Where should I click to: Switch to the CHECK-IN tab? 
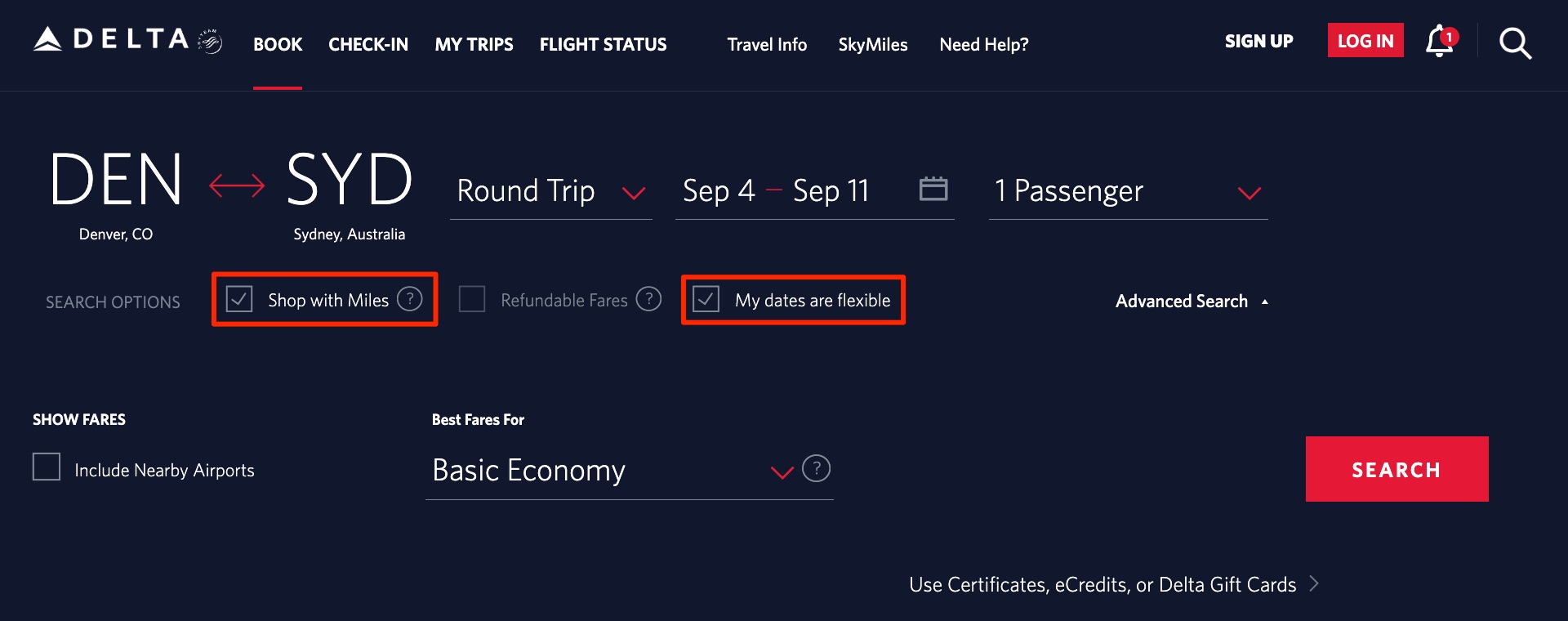(368, 45)
